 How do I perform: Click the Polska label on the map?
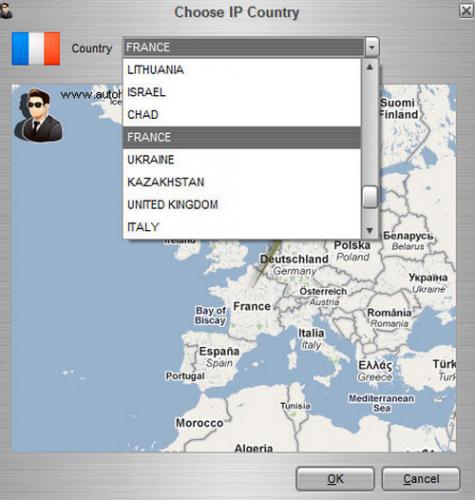point(352,245)
